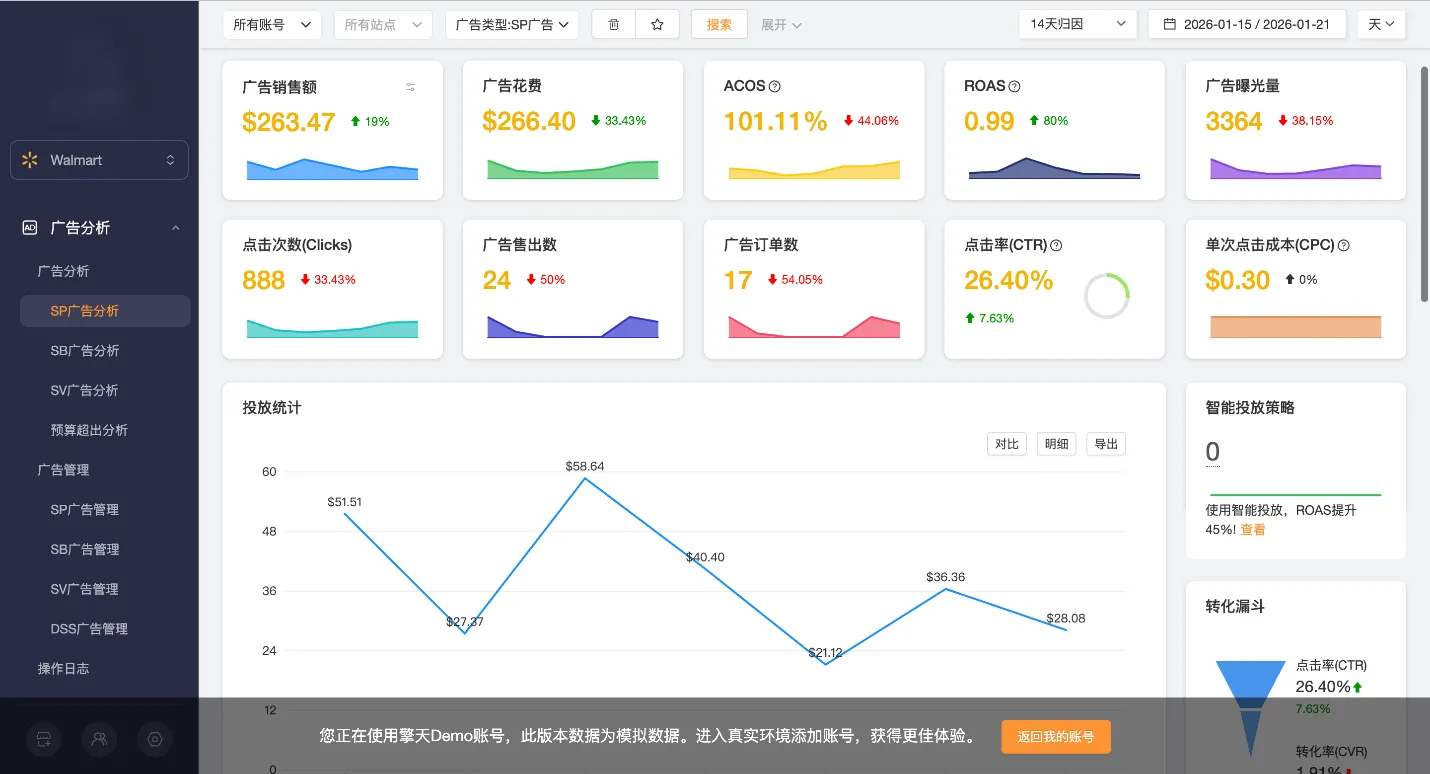Click the sort icon on the 广告销售额 card

point(410,87)
